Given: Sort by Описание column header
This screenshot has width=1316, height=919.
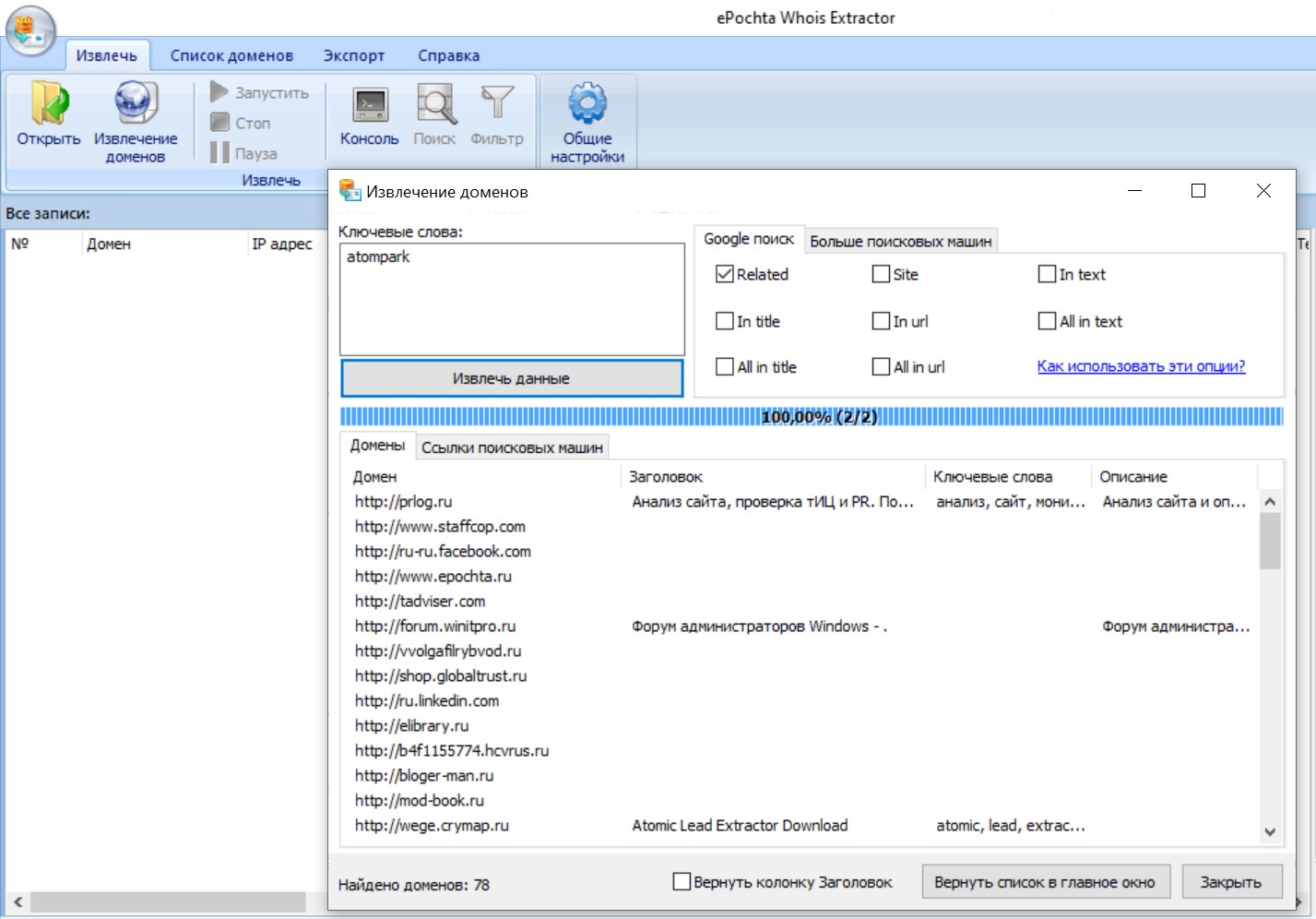Looking at the screenshot, I should 1175,477.
